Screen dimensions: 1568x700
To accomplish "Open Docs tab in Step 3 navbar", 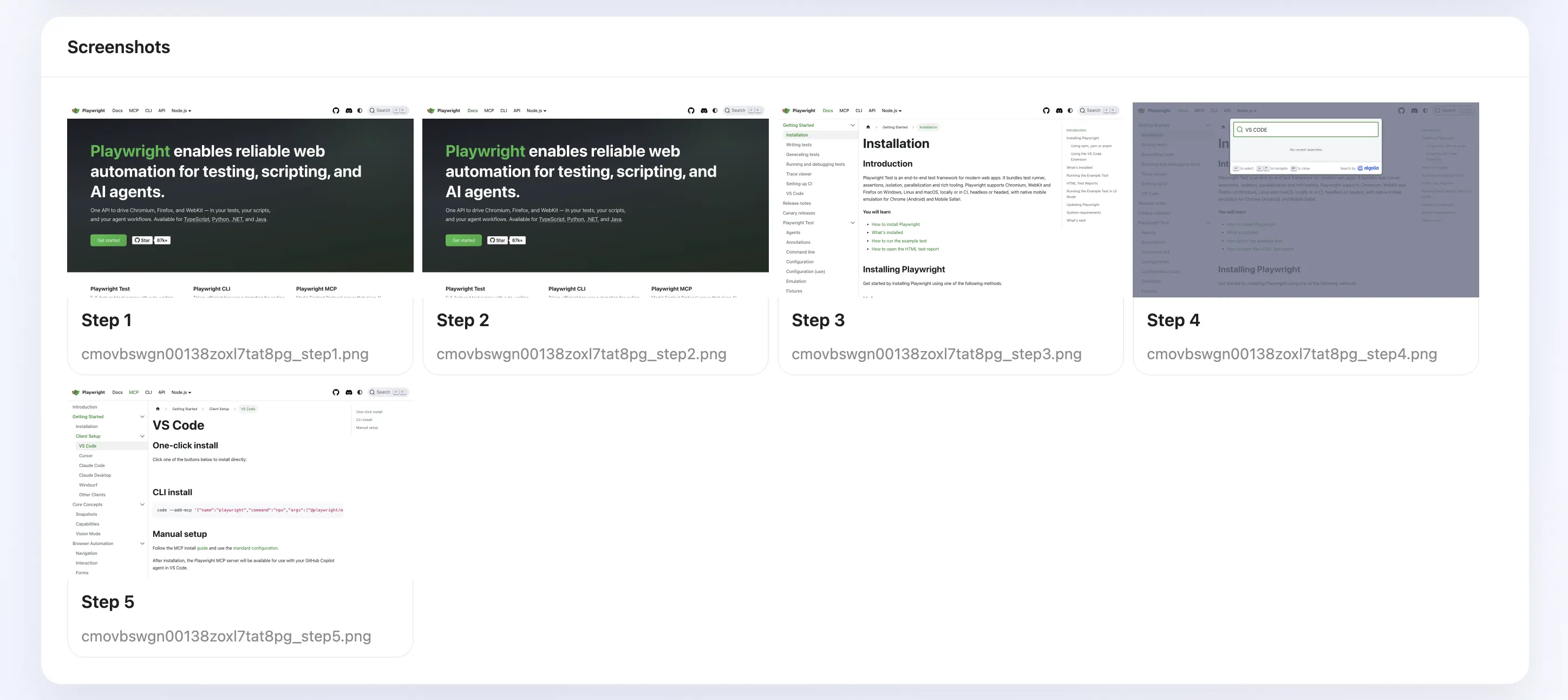I will (x=828, y=111).
